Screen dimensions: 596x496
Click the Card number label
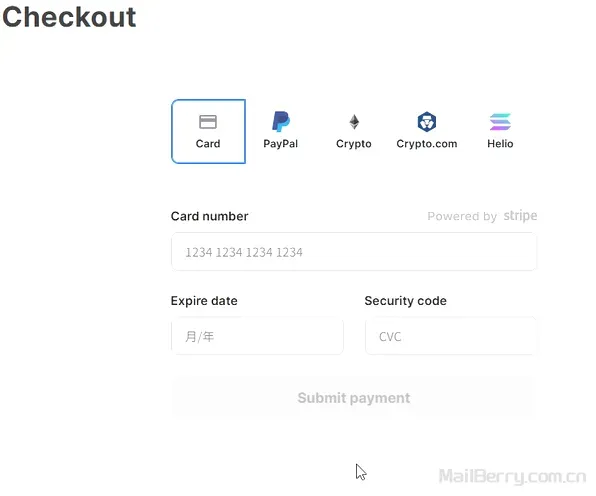(x=209, y=216)
